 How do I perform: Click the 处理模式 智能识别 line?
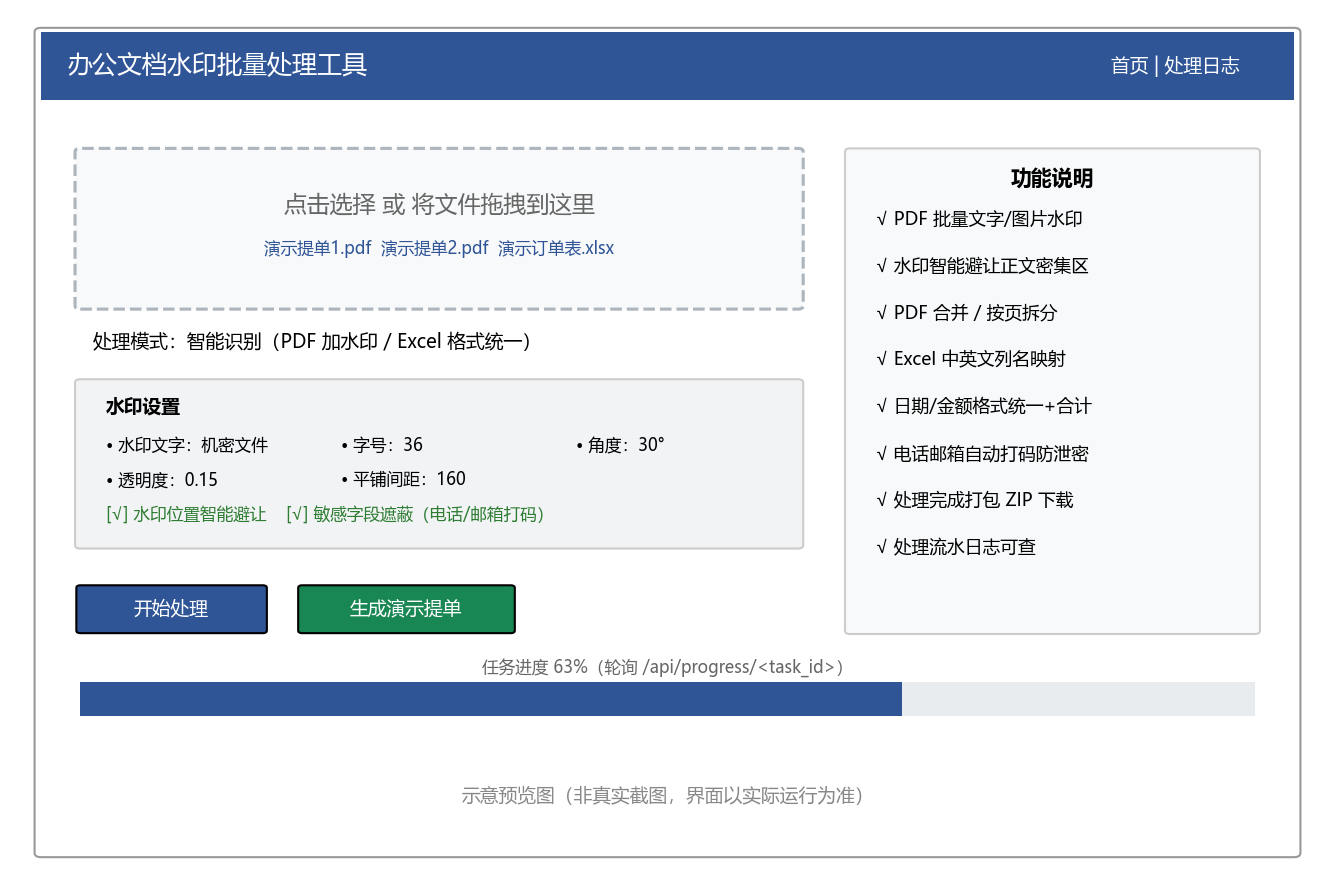(312, 342)
